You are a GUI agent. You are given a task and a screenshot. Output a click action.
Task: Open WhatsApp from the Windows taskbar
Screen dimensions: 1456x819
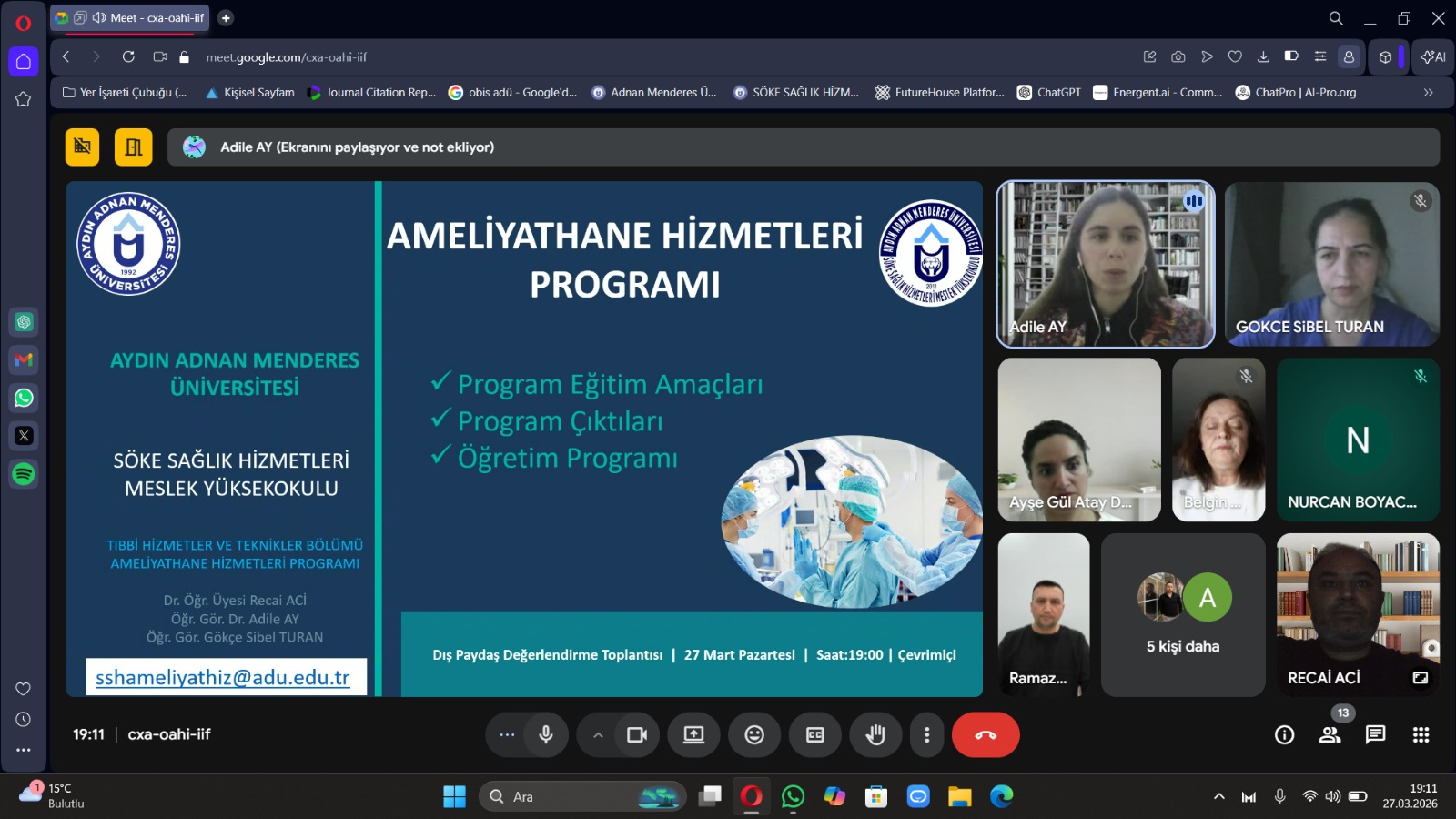click(793, 797)
